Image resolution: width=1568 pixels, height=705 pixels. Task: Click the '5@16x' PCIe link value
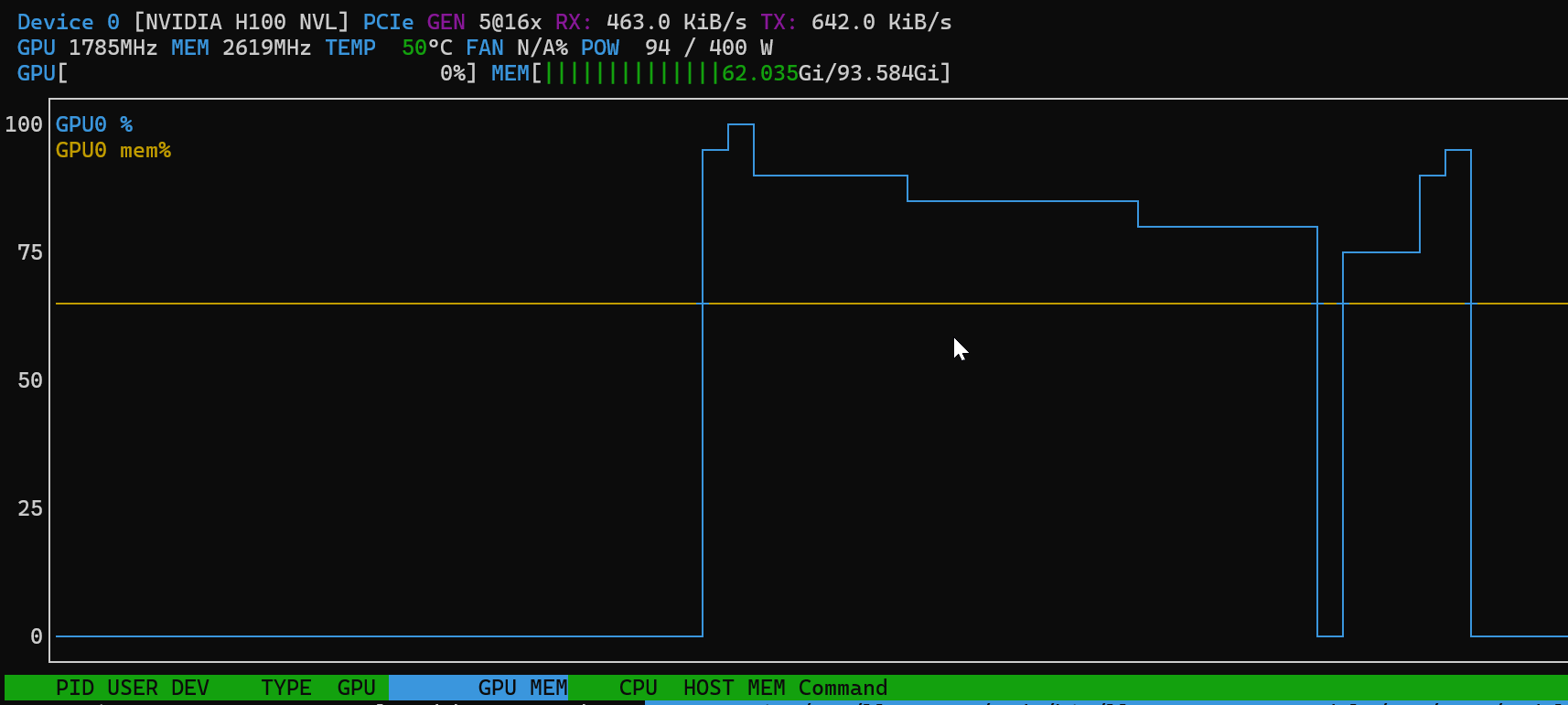[x=510, y=22]
